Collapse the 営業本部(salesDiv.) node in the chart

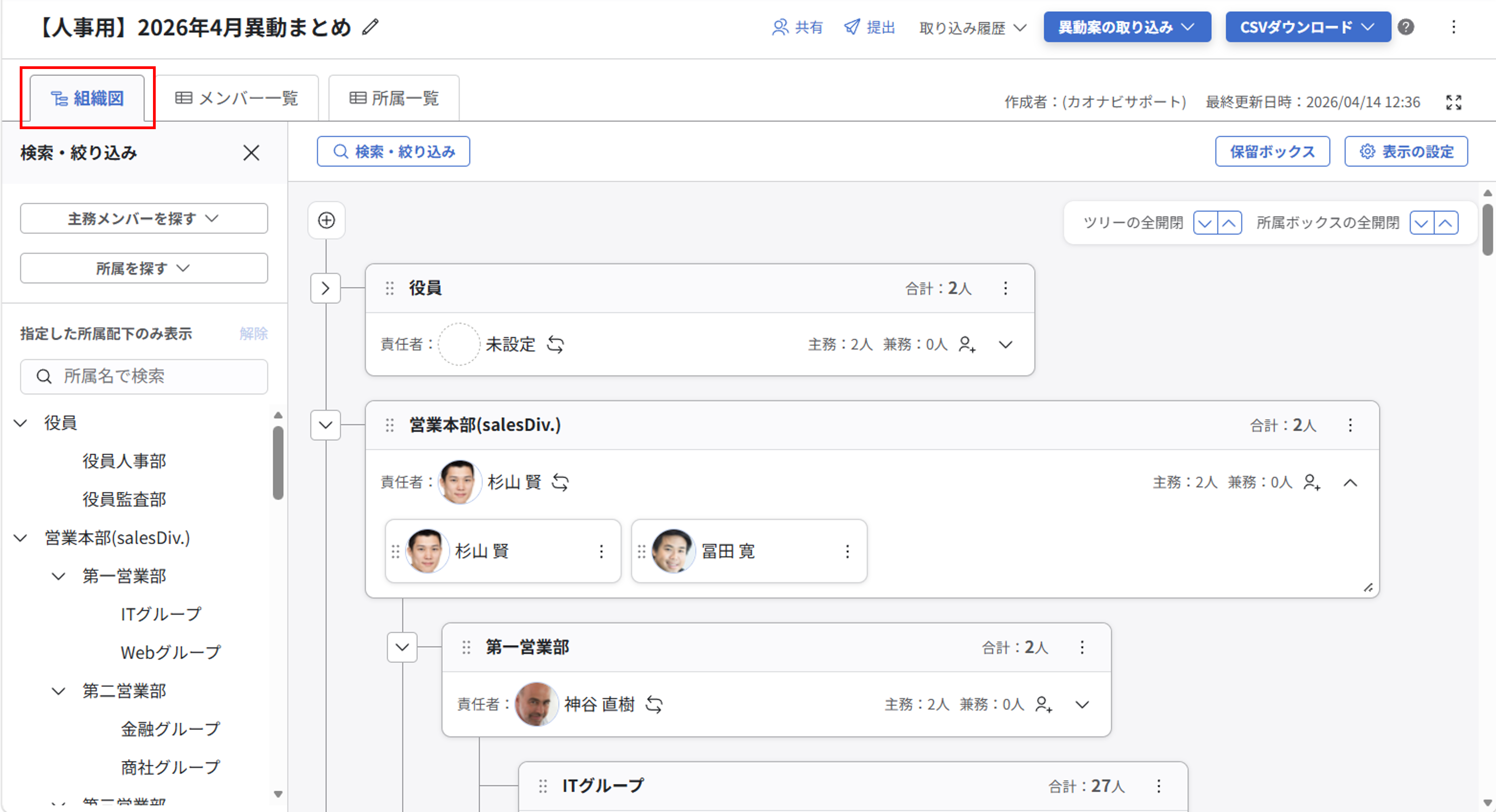326,425
